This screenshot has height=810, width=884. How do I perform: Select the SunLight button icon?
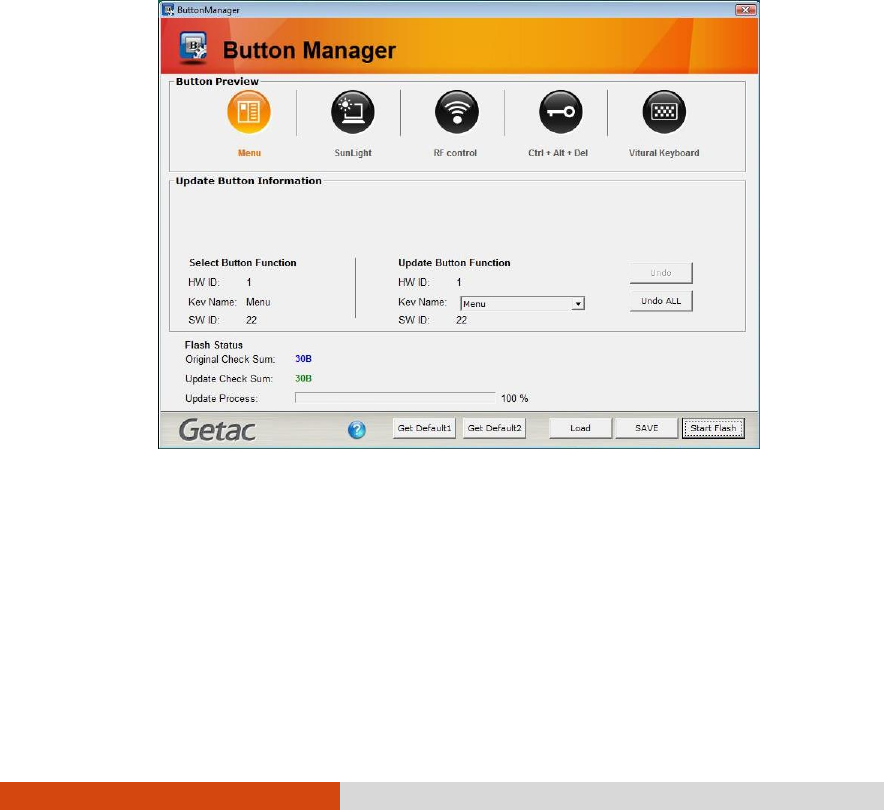(x=353, y=112)
